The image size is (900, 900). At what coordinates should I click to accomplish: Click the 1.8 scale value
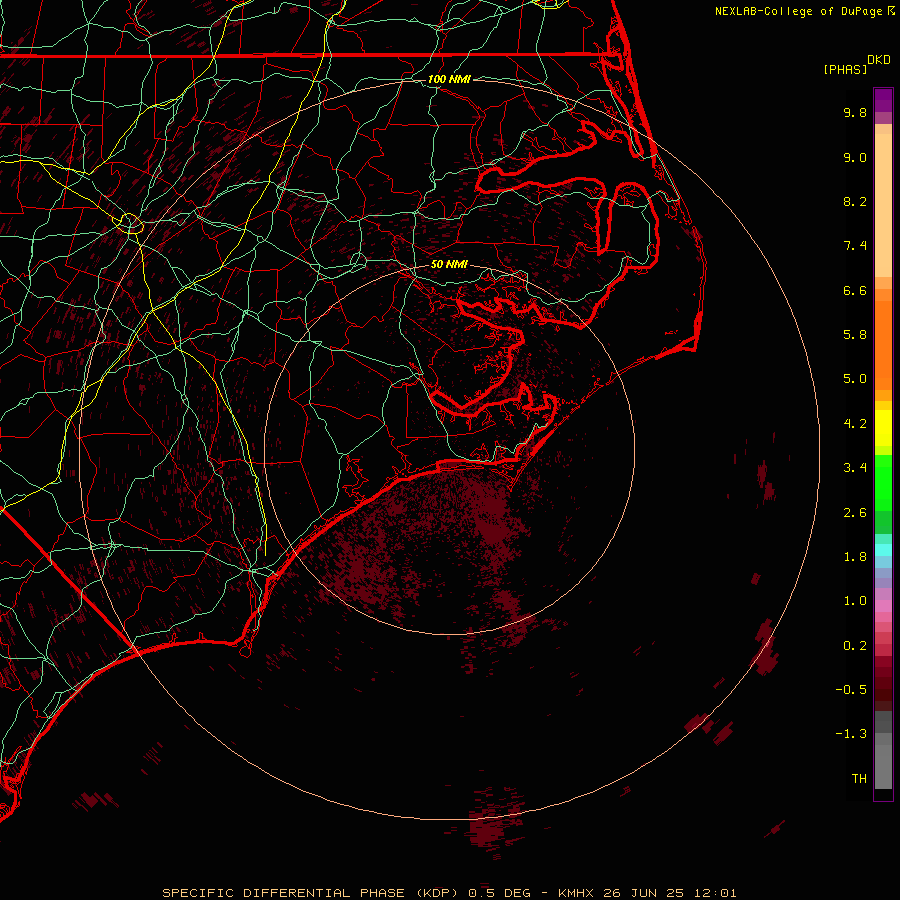pyautogui.click(x=855, y=557)
